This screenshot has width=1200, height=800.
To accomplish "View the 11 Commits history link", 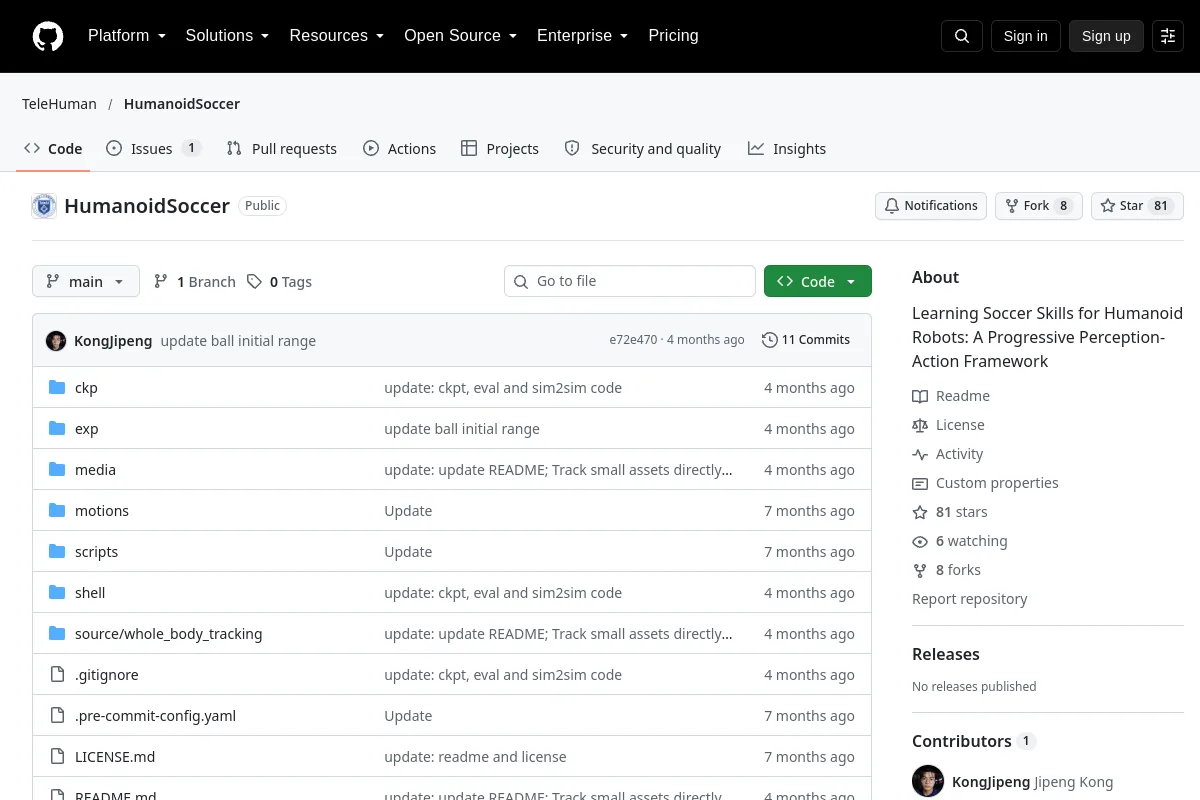I will point(806,340).
